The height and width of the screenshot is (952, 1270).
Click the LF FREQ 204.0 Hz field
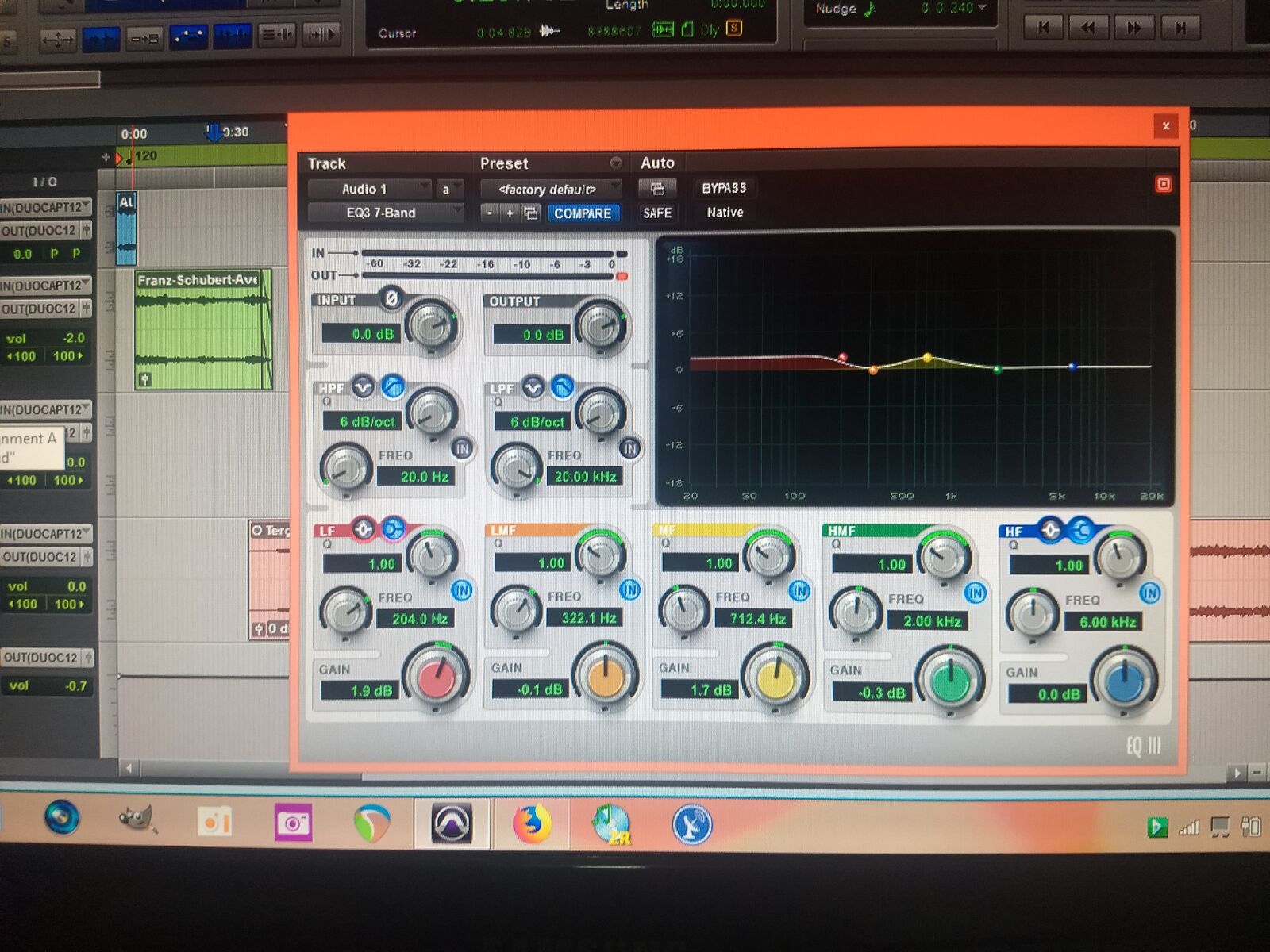pyautogui.click(x=414, y=618)
